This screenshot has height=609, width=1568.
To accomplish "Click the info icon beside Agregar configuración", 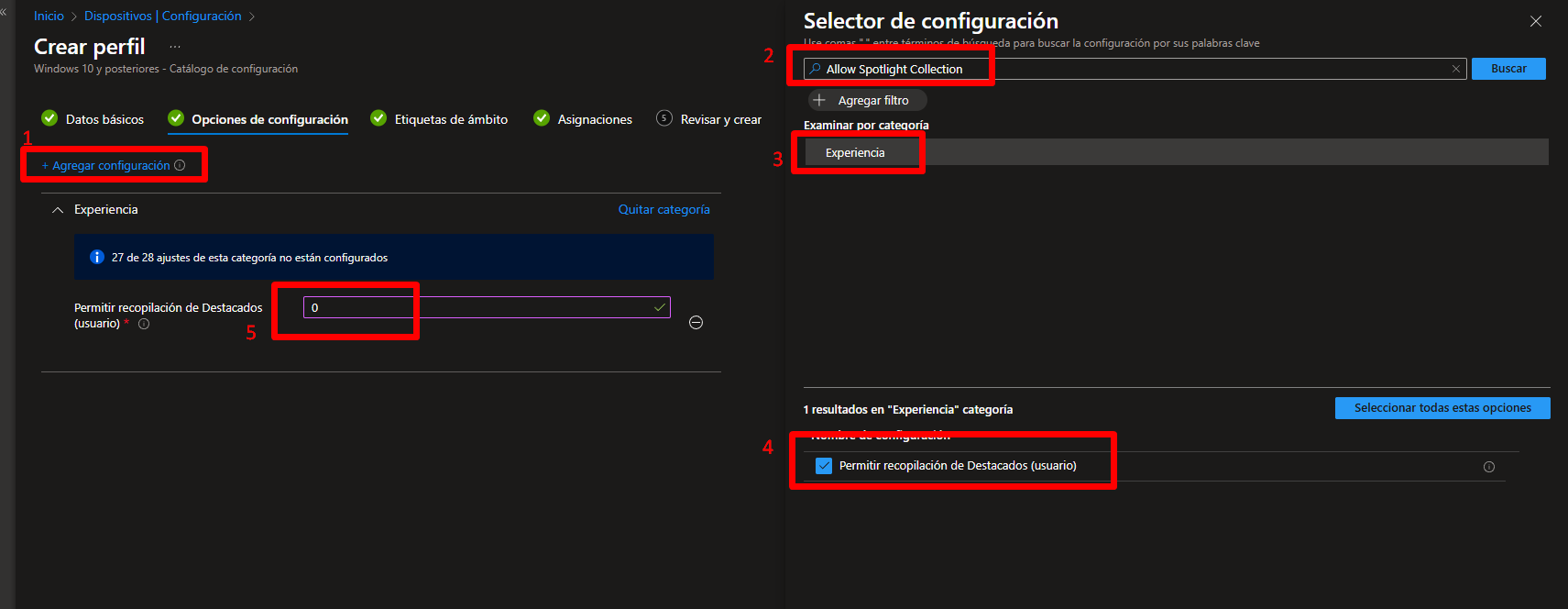I will point(180,165).
